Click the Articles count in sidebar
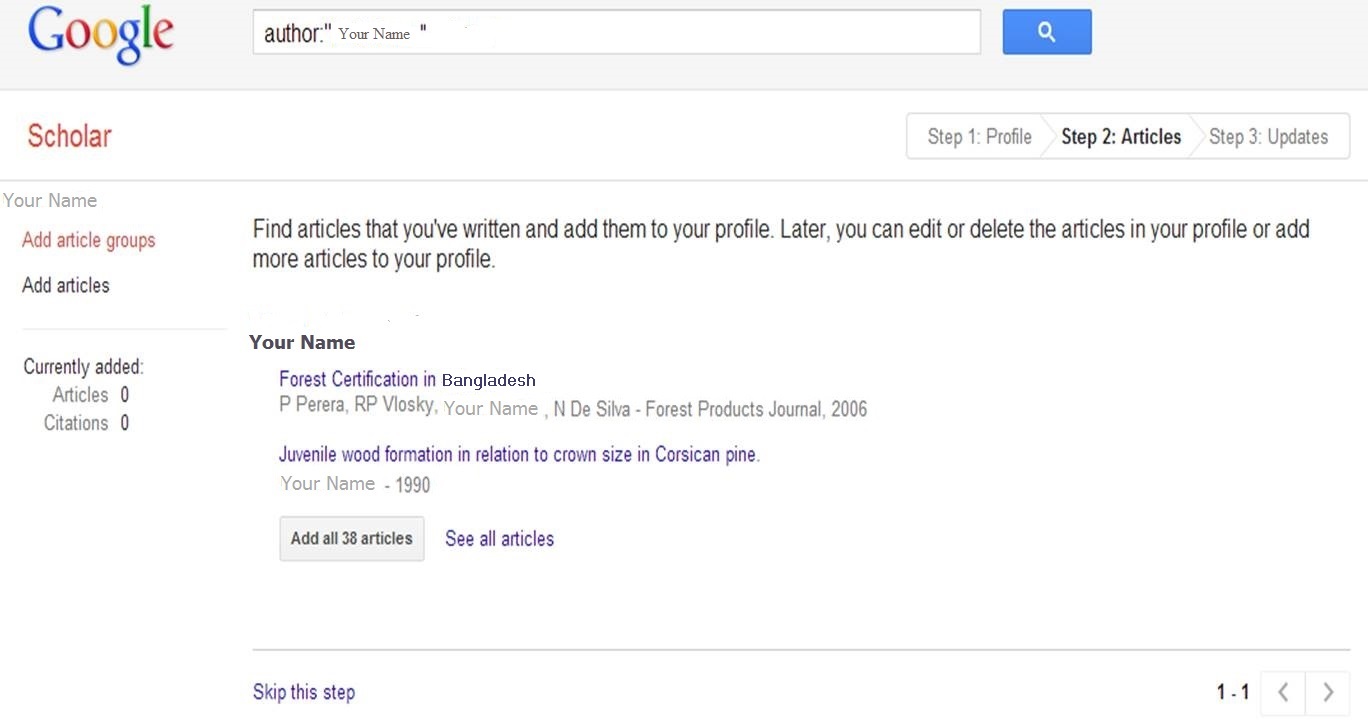1368x725 pixels. point(91,395)
